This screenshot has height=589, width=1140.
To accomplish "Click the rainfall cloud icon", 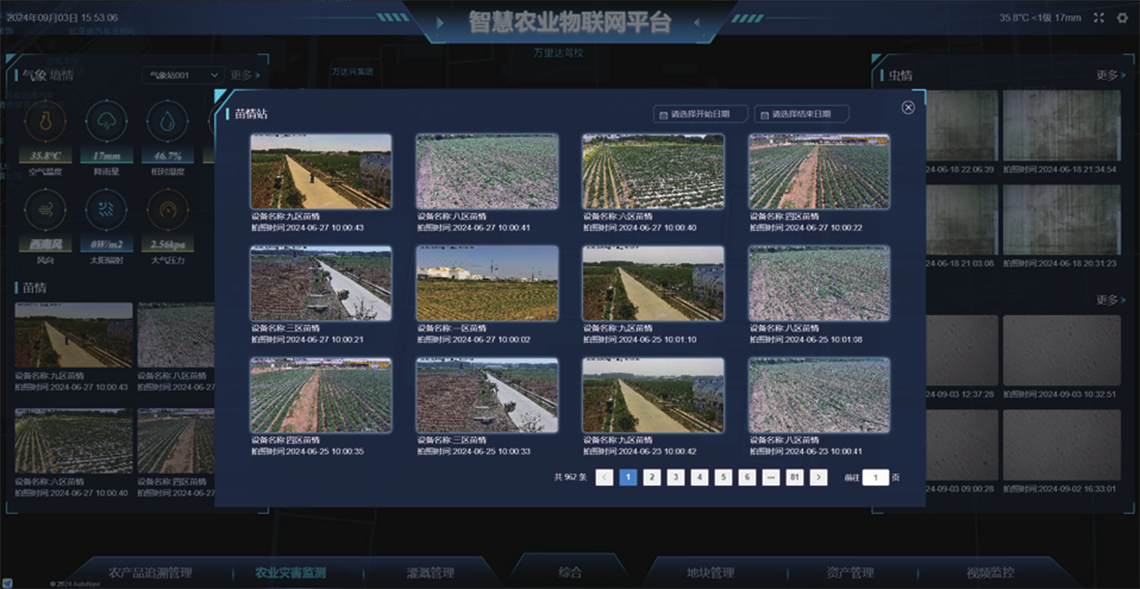I will 106,122.
